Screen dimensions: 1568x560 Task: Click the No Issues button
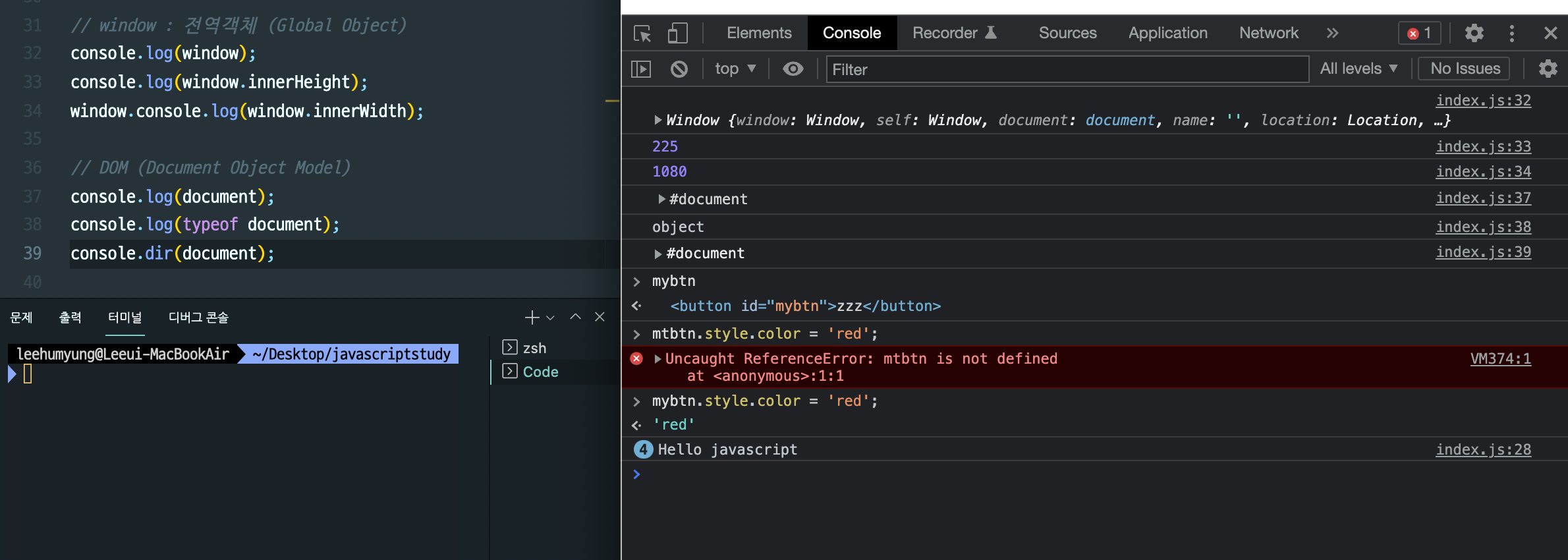pyautogui.click(x=1465, y=69)
